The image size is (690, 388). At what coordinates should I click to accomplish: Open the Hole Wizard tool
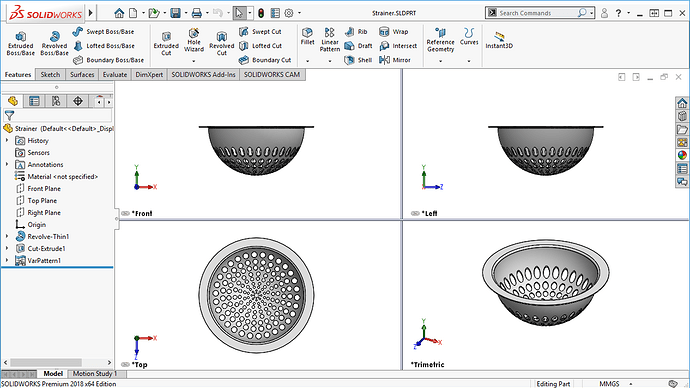(194, 40)
